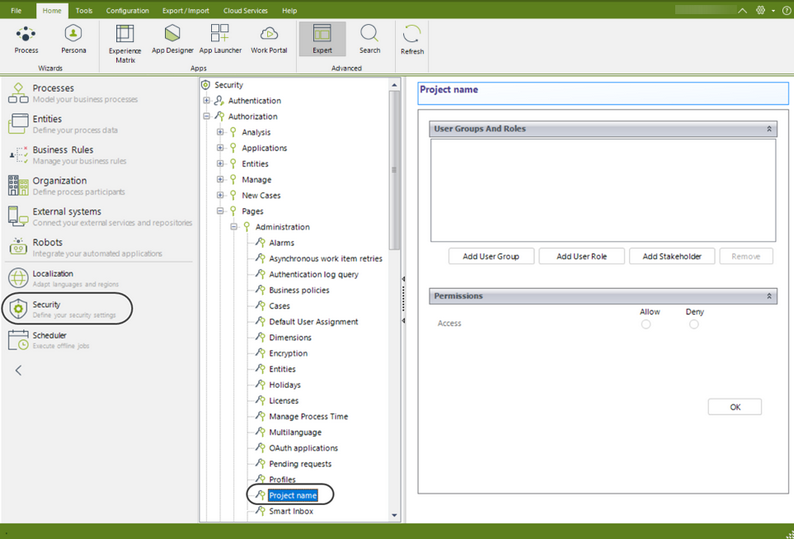Click the settings gear in title bar
Screen dimensions: 794x539
click(x=760, y=10)
